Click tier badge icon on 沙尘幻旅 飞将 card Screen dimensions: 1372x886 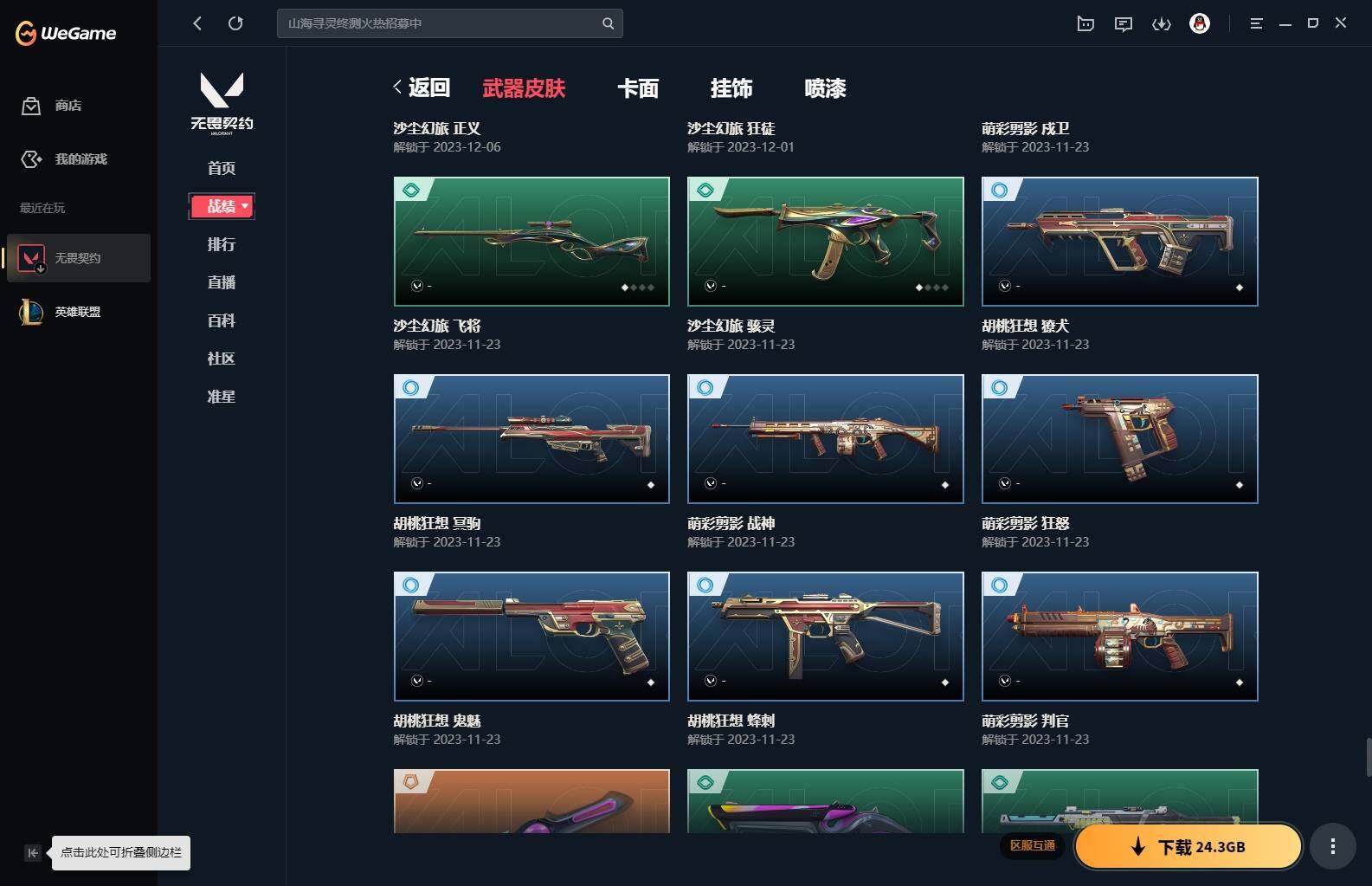(412, 191)
